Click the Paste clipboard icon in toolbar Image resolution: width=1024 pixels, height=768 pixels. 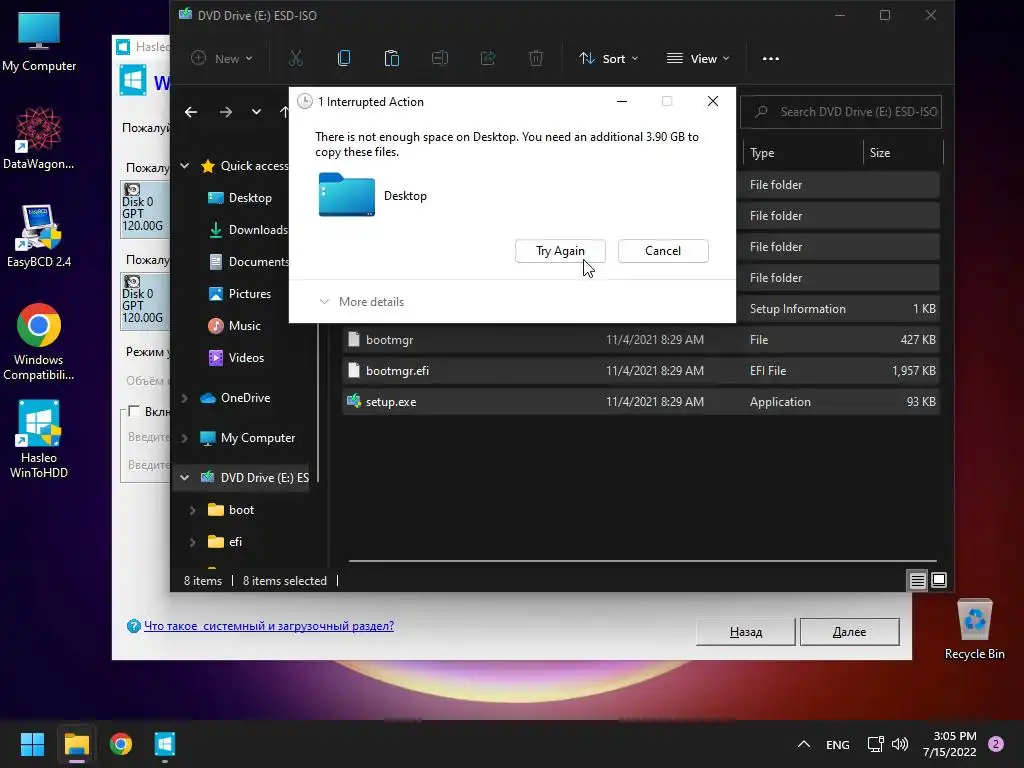coord(392,59)
